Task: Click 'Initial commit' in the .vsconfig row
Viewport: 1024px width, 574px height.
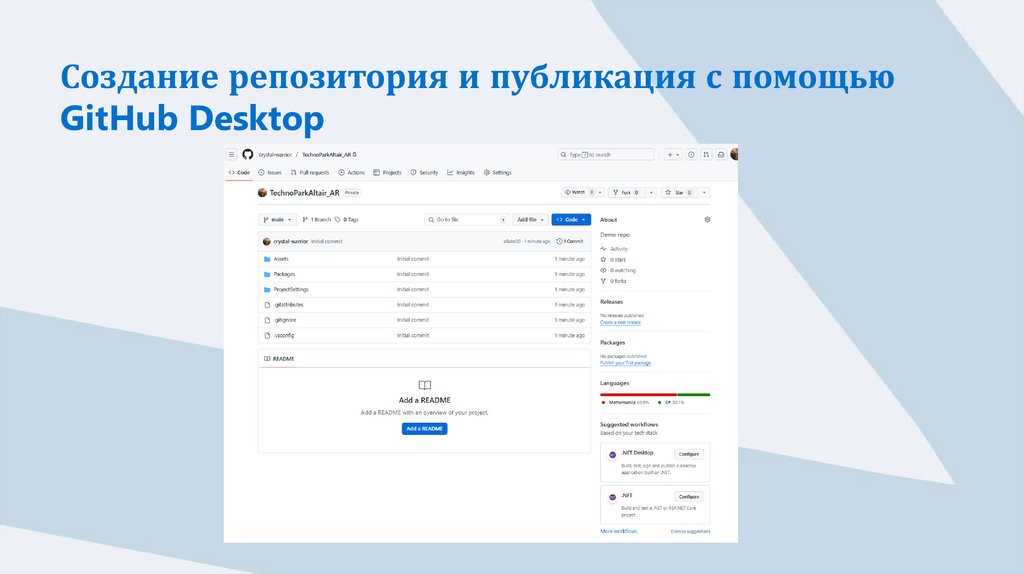Action: click(413, 335)
